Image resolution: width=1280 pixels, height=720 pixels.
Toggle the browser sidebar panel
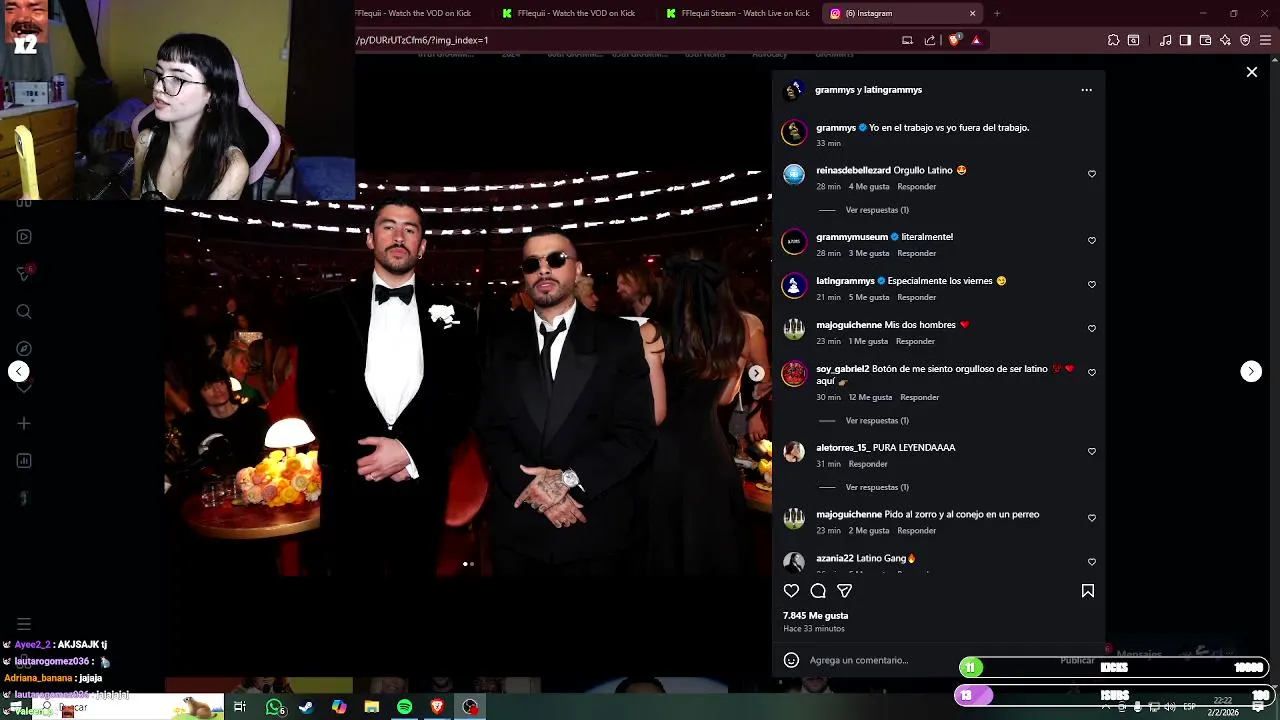(1185, 40)
